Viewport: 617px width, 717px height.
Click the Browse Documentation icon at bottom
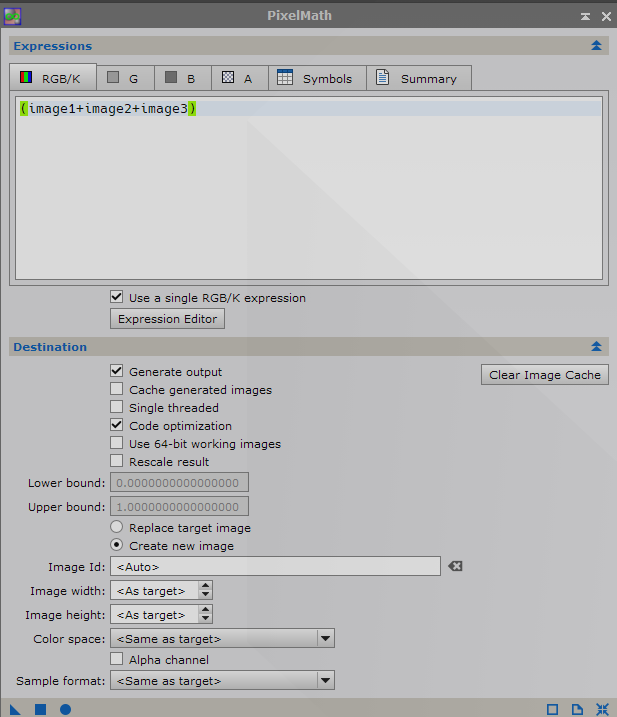pyautogui.click(x=577, y=709)
